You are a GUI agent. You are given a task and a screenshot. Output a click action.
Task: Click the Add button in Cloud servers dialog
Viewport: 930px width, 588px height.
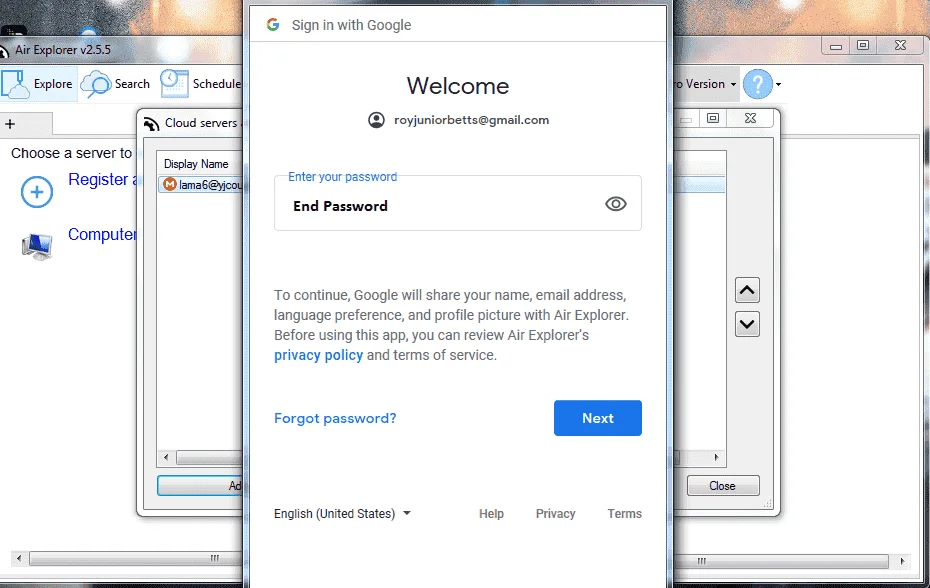pyautogui.click(x=200, y=485)
